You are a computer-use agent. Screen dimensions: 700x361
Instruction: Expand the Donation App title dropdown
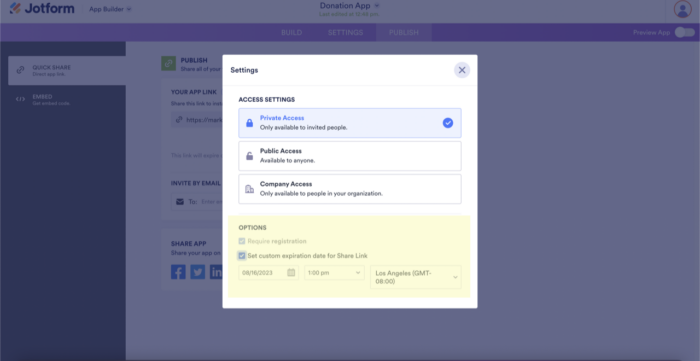[x=376, y=6]
